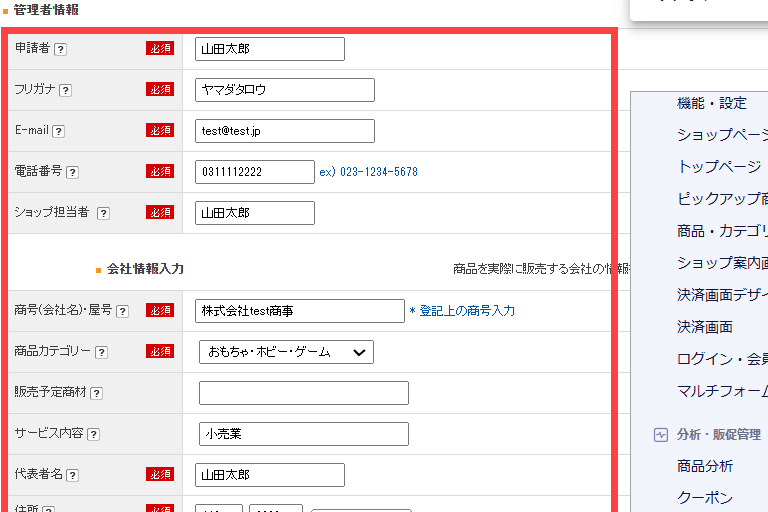Viewport: 768px width, 512px height.
Task: Select 商品・カテゴリー menu item
Action: [722, 231]
